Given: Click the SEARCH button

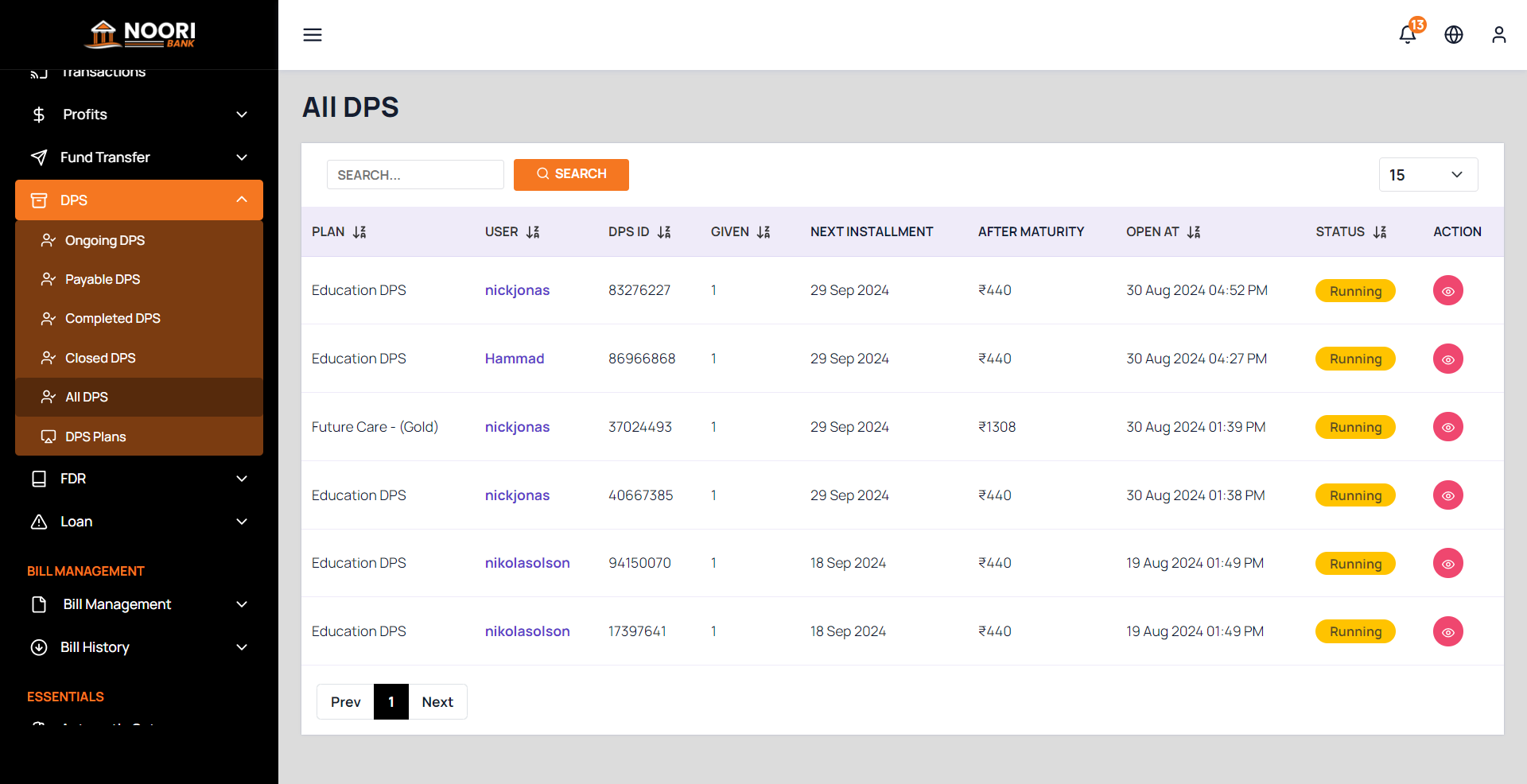Looking at the screenshot, I should (x=571, y=174).
